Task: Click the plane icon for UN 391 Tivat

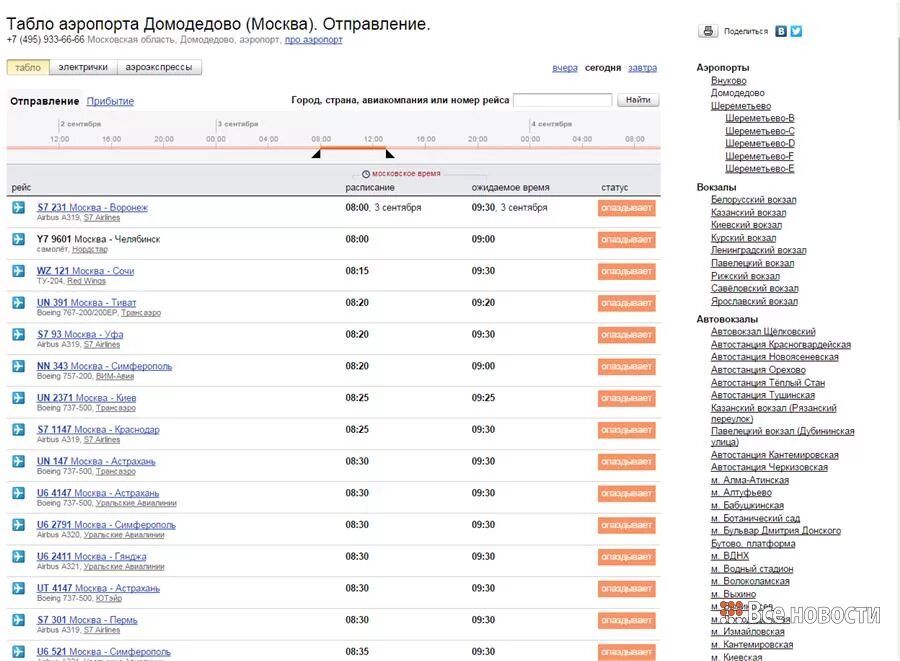Action: tap(18, 302)
